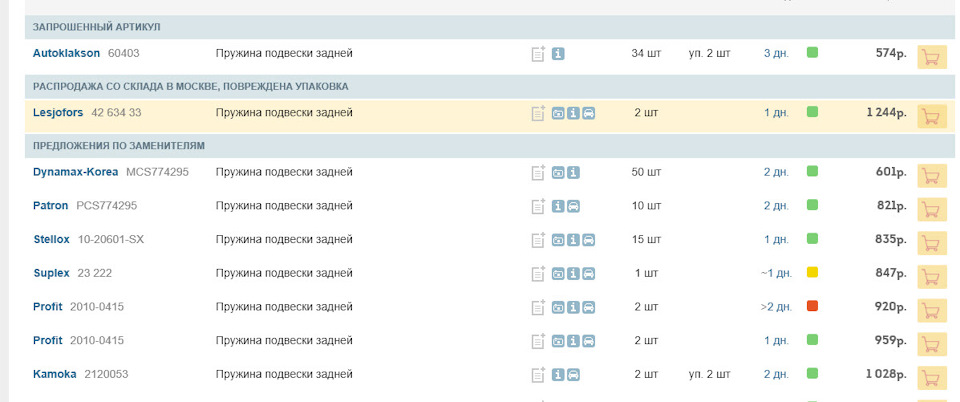This screenshot has width=960, height=402.
Task: Click note-list icon in Dynamax-Korea row
Action: [x=538, y=173]
